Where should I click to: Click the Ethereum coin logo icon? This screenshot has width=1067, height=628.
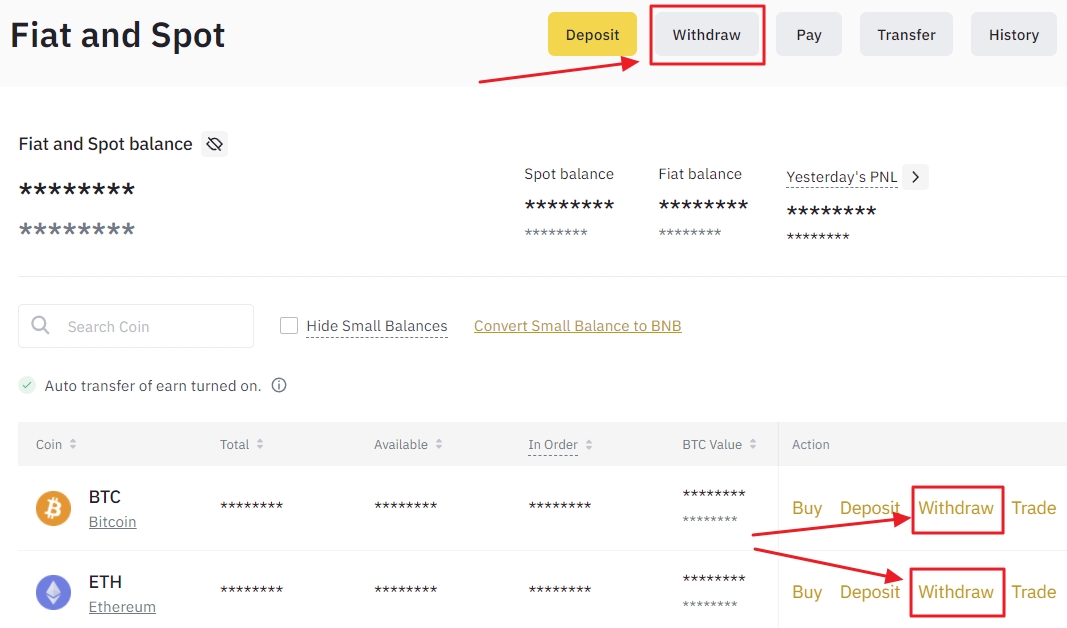click(x=54, y=593)
